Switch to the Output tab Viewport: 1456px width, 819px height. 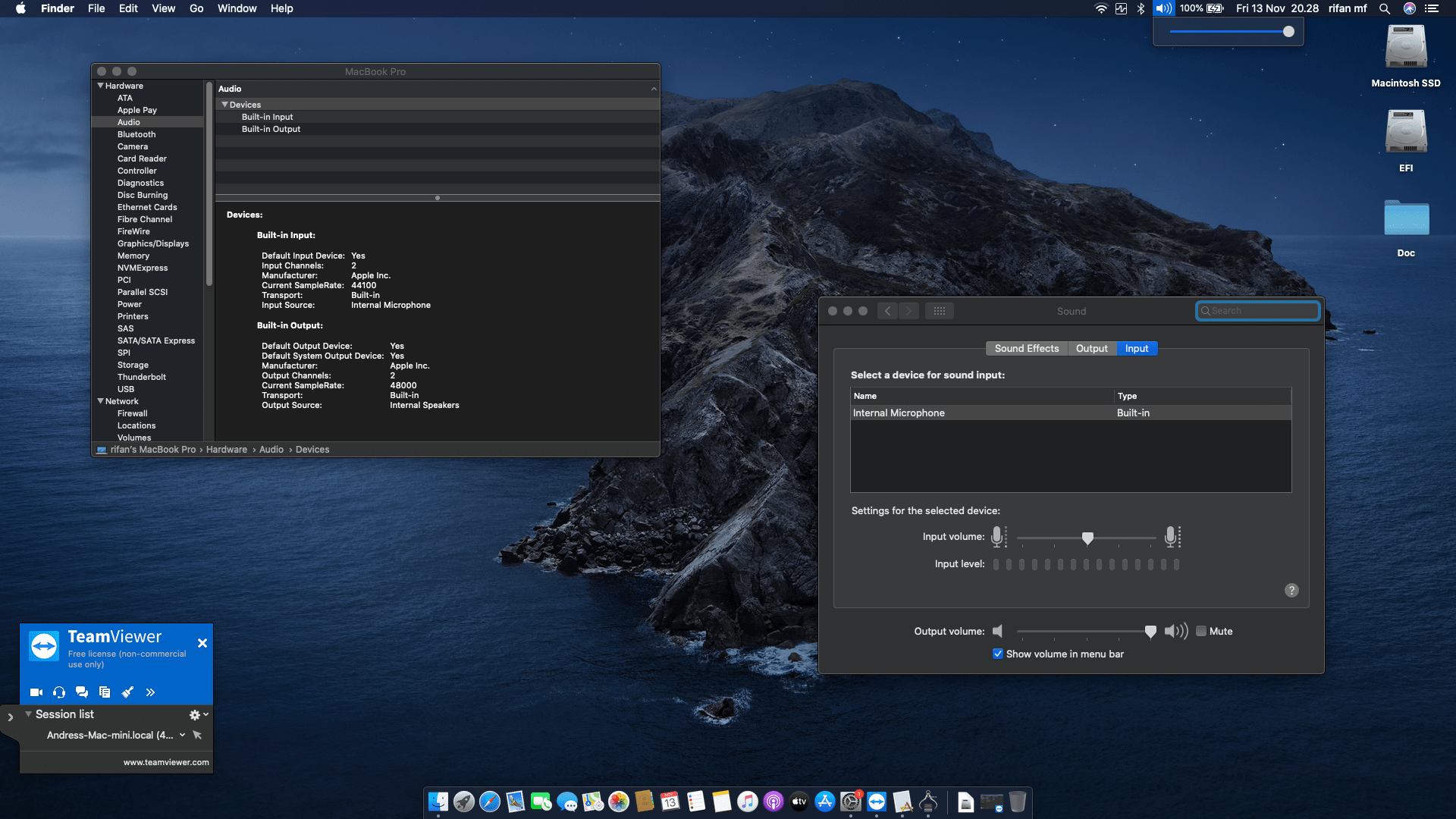(x=1092, y=348)
